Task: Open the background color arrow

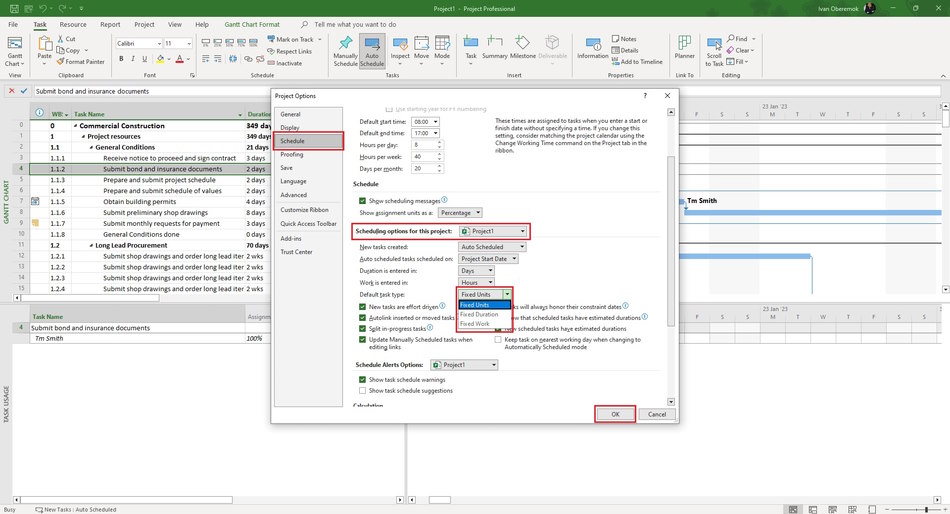Action: coord(169,59)
